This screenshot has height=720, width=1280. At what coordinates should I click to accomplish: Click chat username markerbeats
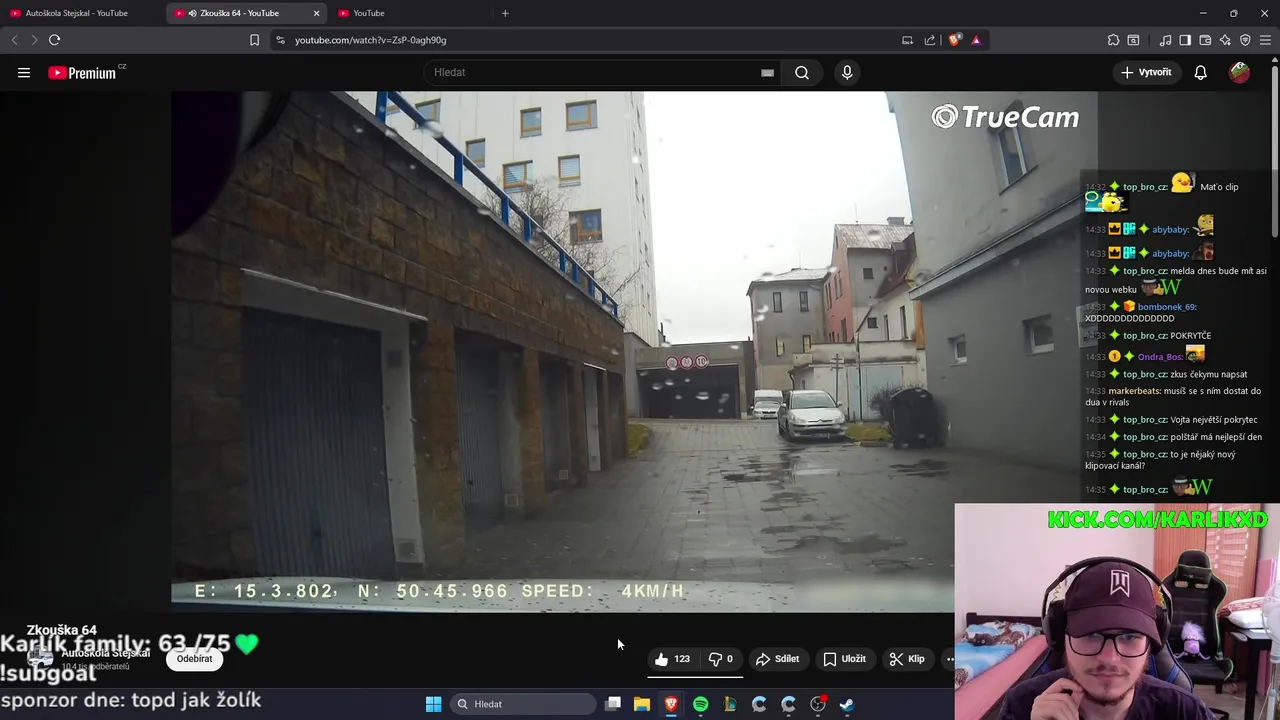point(1134,391)
